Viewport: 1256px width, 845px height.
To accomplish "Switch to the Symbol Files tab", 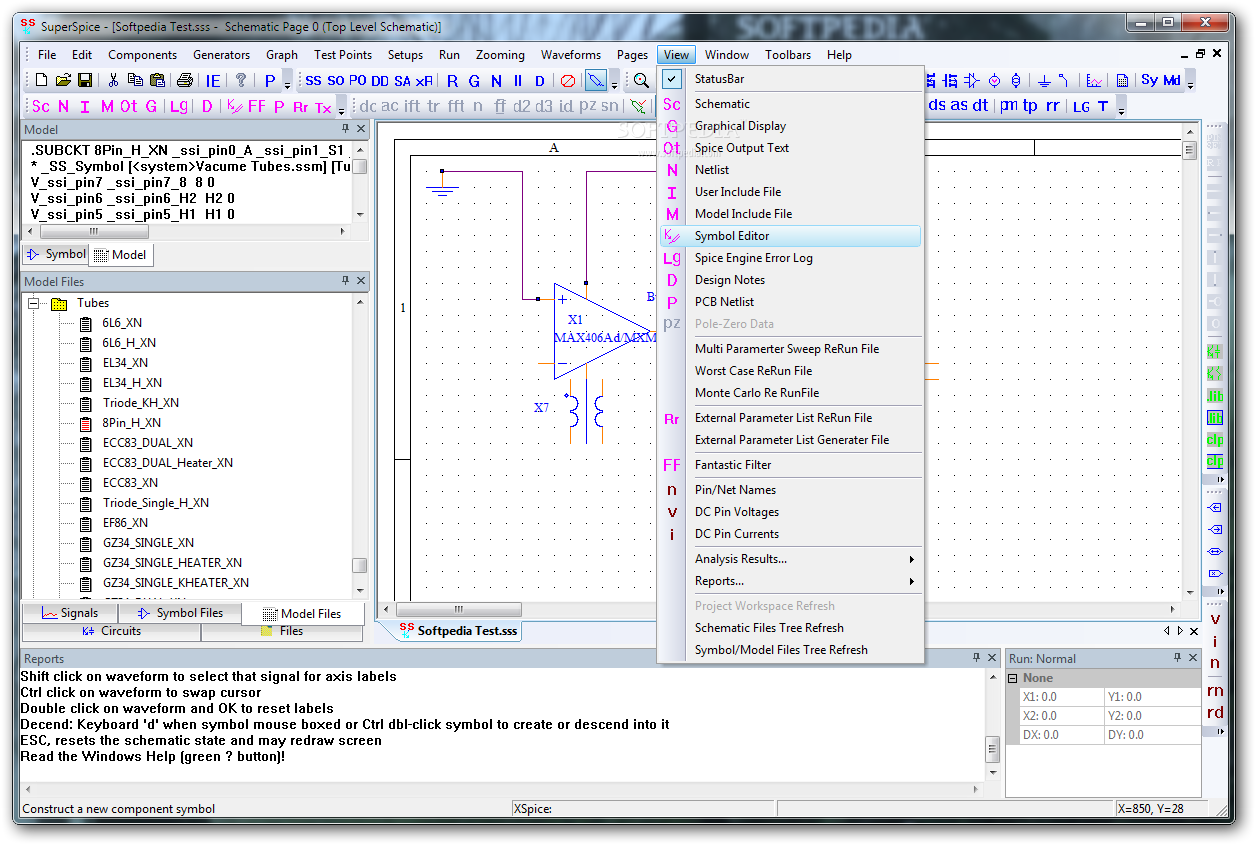I will click(x=180, y=613).
